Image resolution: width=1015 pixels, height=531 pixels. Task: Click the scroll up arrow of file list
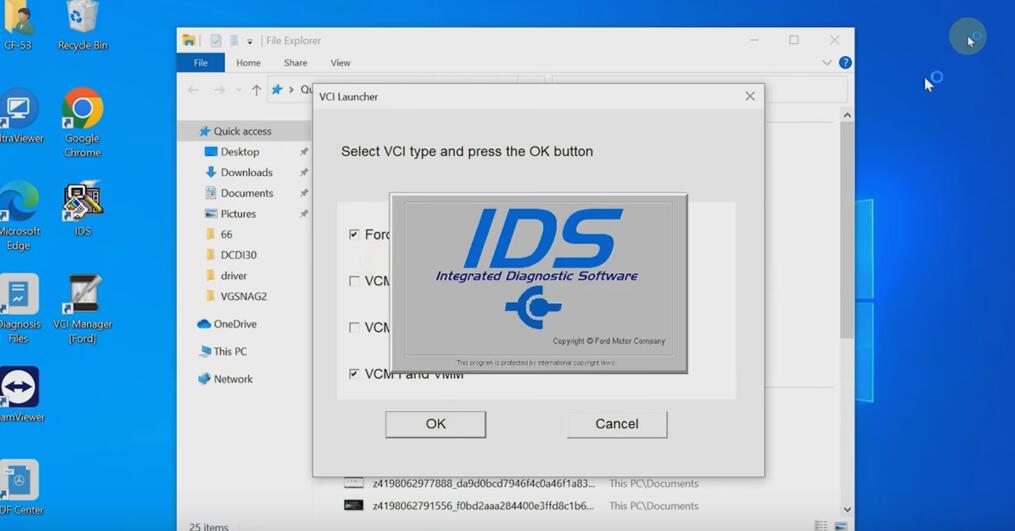pyautogui.click(x=847, y=115)
